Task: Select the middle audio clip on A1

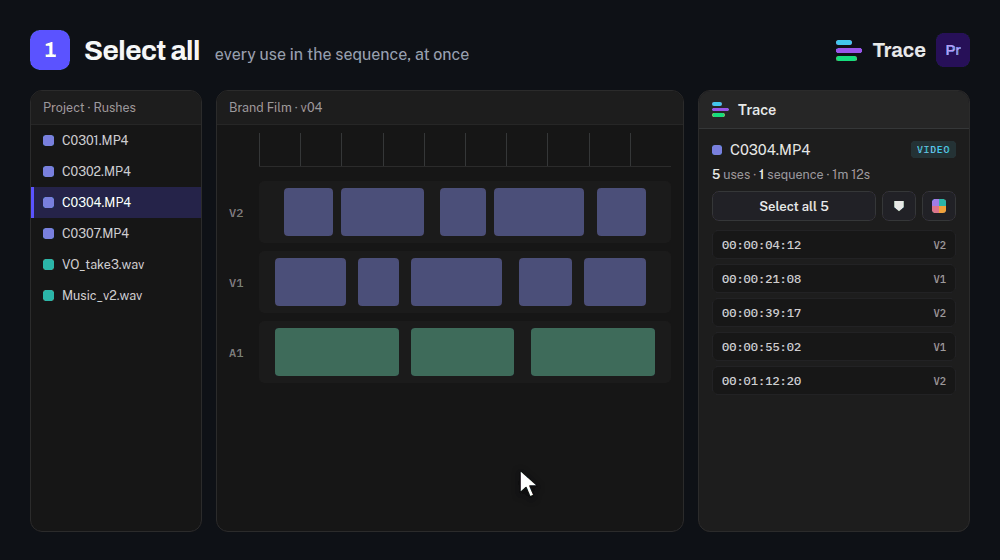Action: (462, 352)
